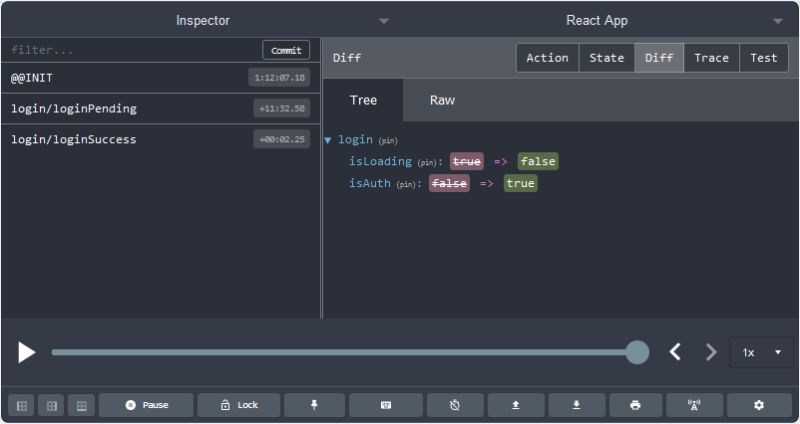This screenshot has height=424, width=800.
Task: Click the pin persist icon button
Action: pyautogui.click(x=314, y=405)
